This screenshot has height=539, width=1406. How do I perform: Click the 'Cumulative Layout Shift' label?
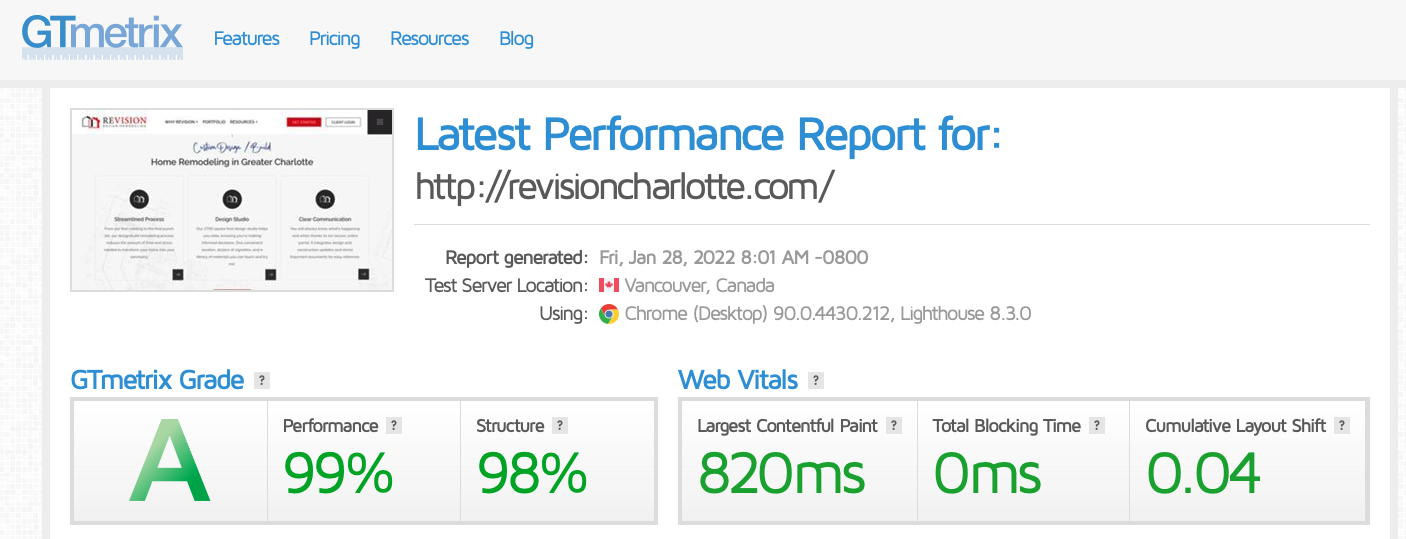click(1236, 425)
